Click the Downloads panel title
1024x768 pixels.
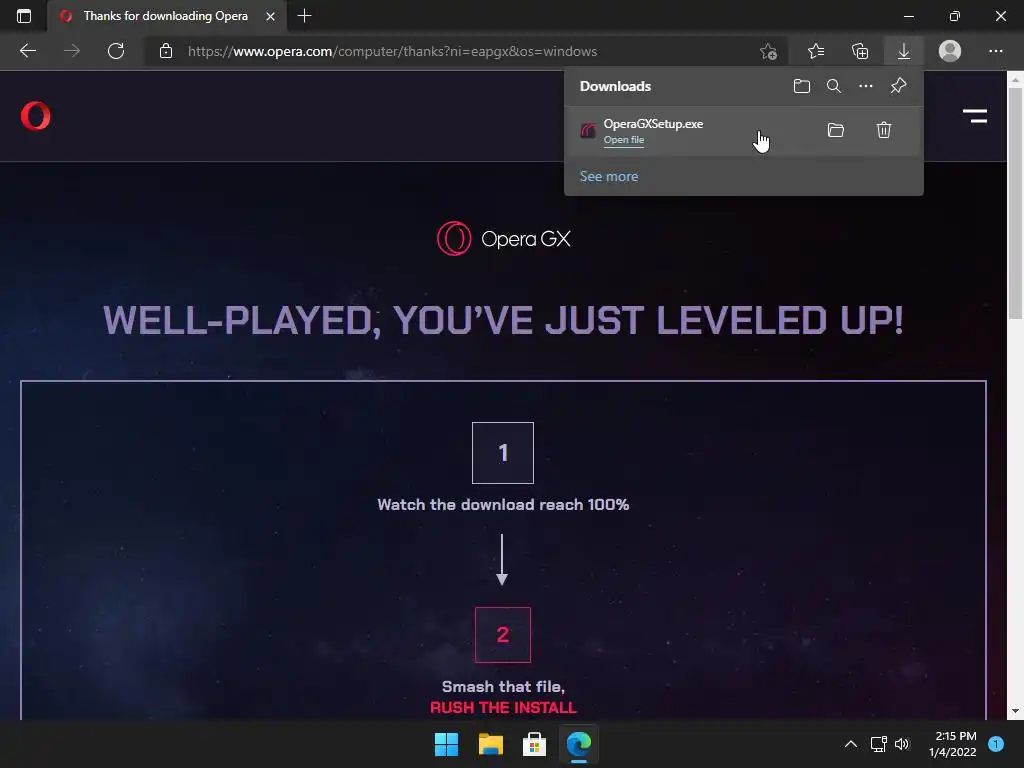pos(615,86)
